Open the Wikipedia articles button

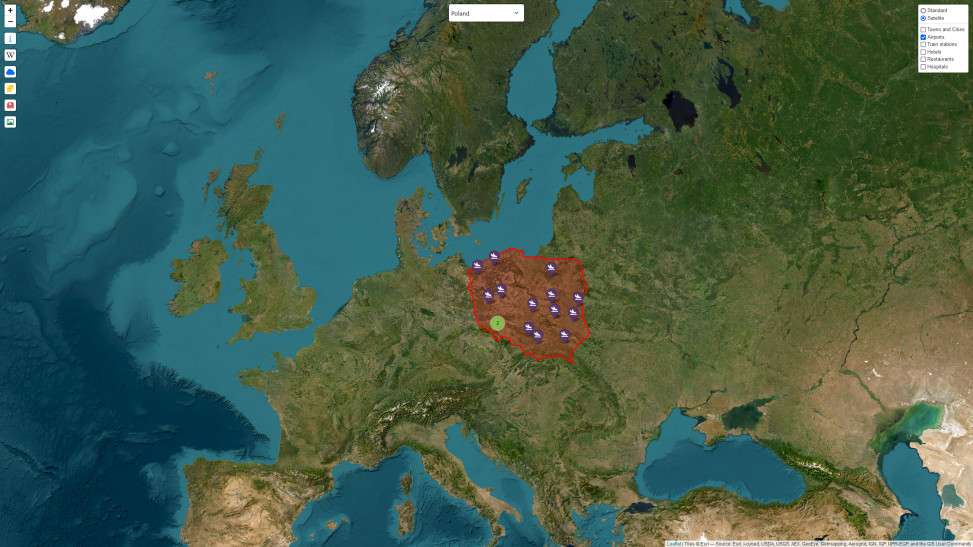10,55
